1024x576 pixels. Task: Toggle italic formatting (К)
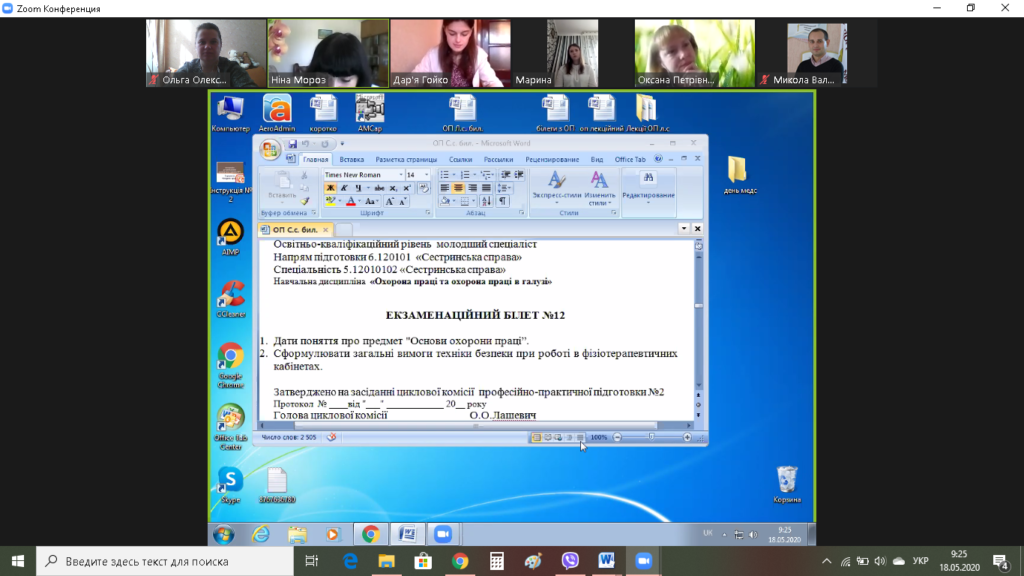tap(342, 188)
